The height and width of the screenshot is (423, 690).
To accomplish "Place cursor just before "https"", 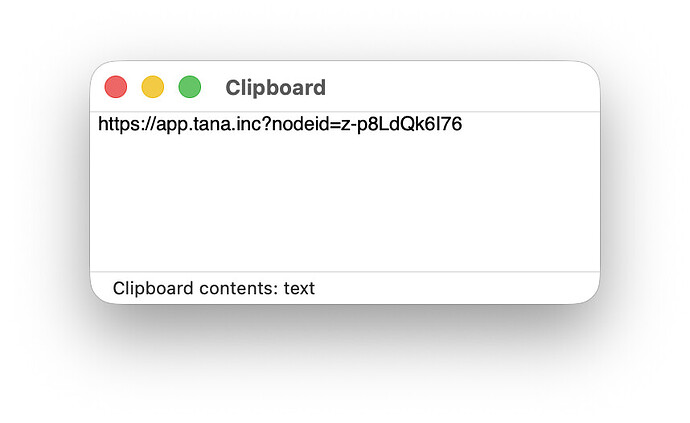I will (98, 125).
